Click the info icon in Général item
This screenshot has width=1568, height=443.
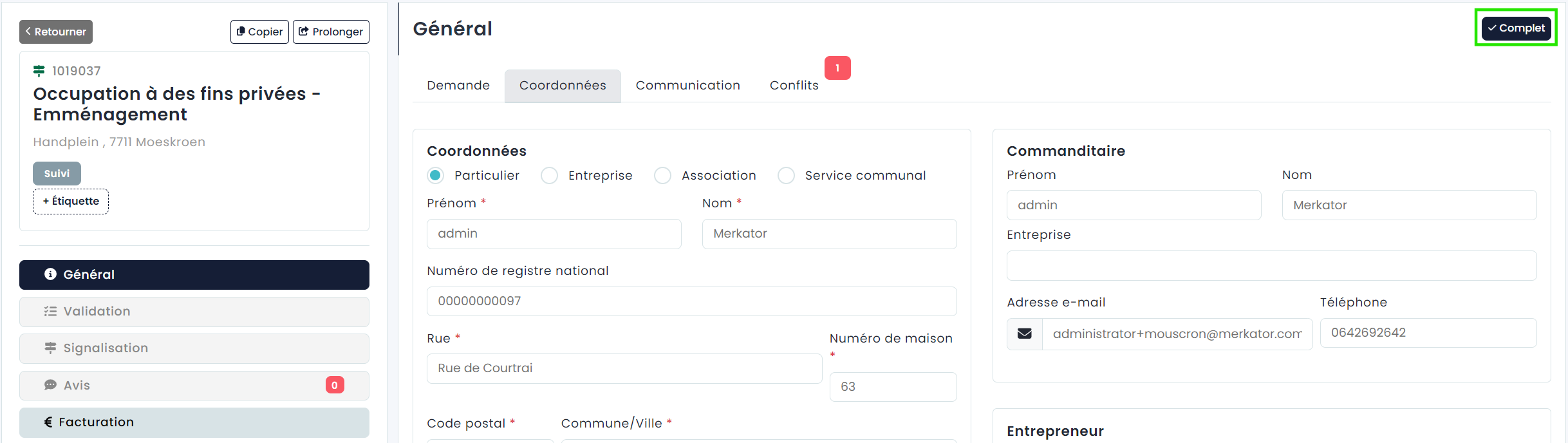[50, 274]
